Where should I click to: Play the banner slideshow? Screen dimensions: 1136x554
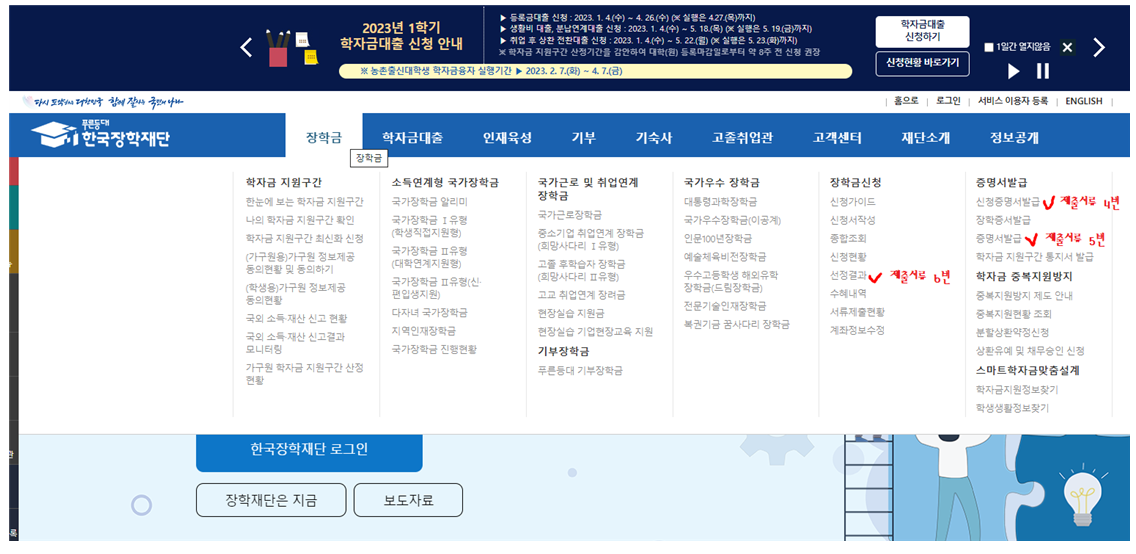pos(1014,71)
